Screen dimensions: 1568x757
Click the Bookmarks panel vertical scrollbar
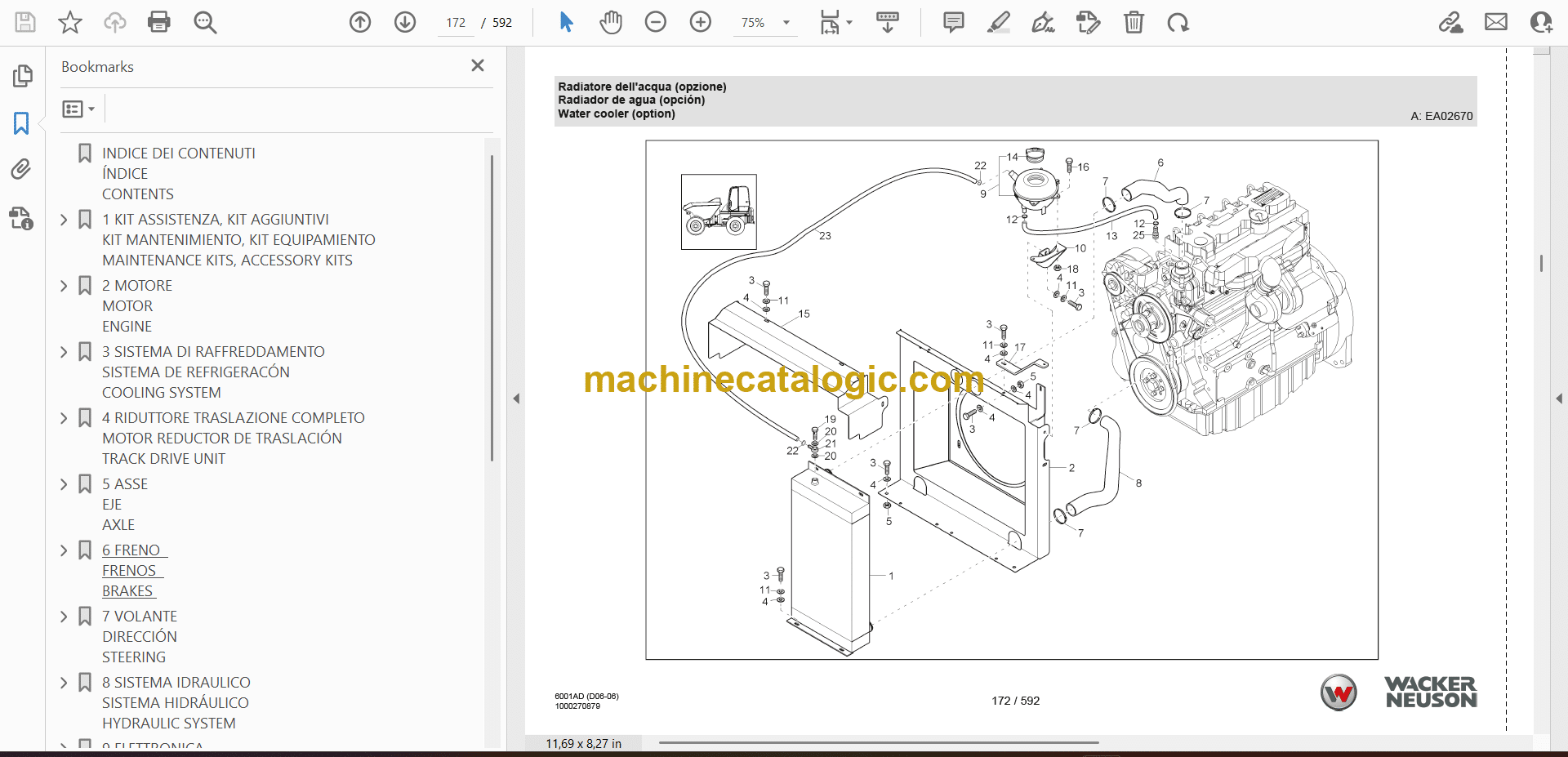click(x=492, y=309)
